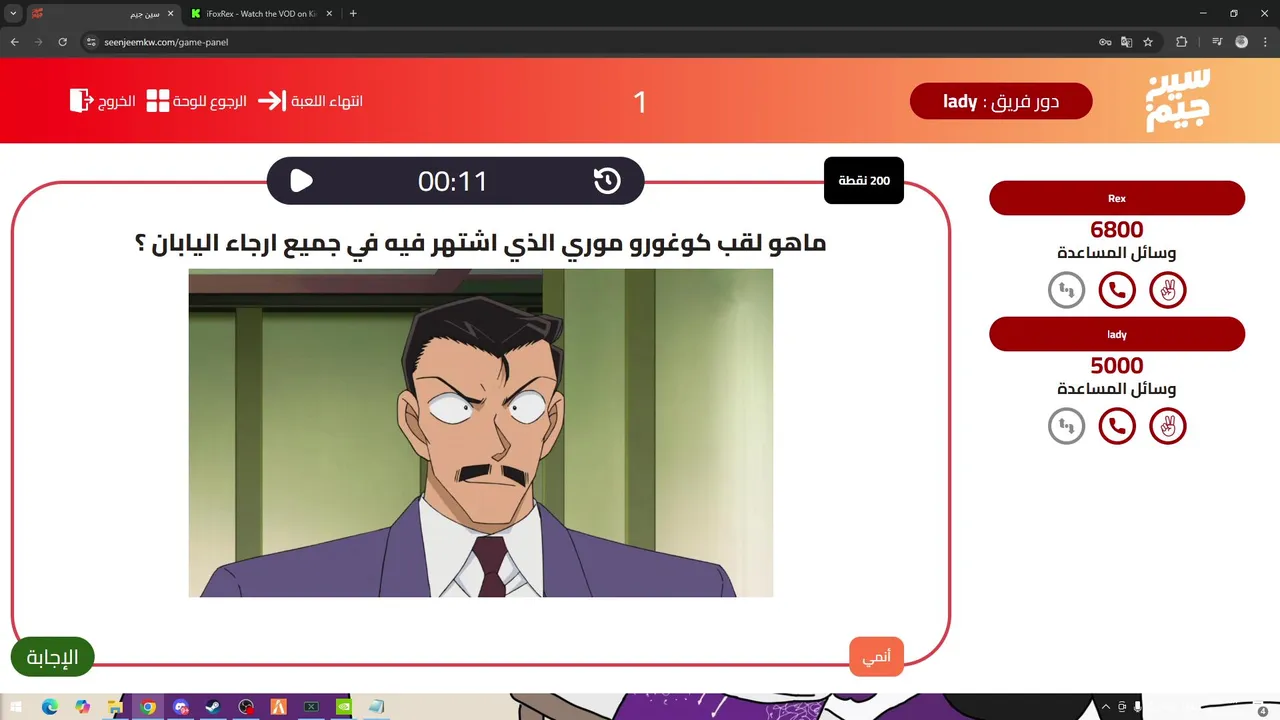Click the دور فريق lady turn indicator

(1001, 101)
